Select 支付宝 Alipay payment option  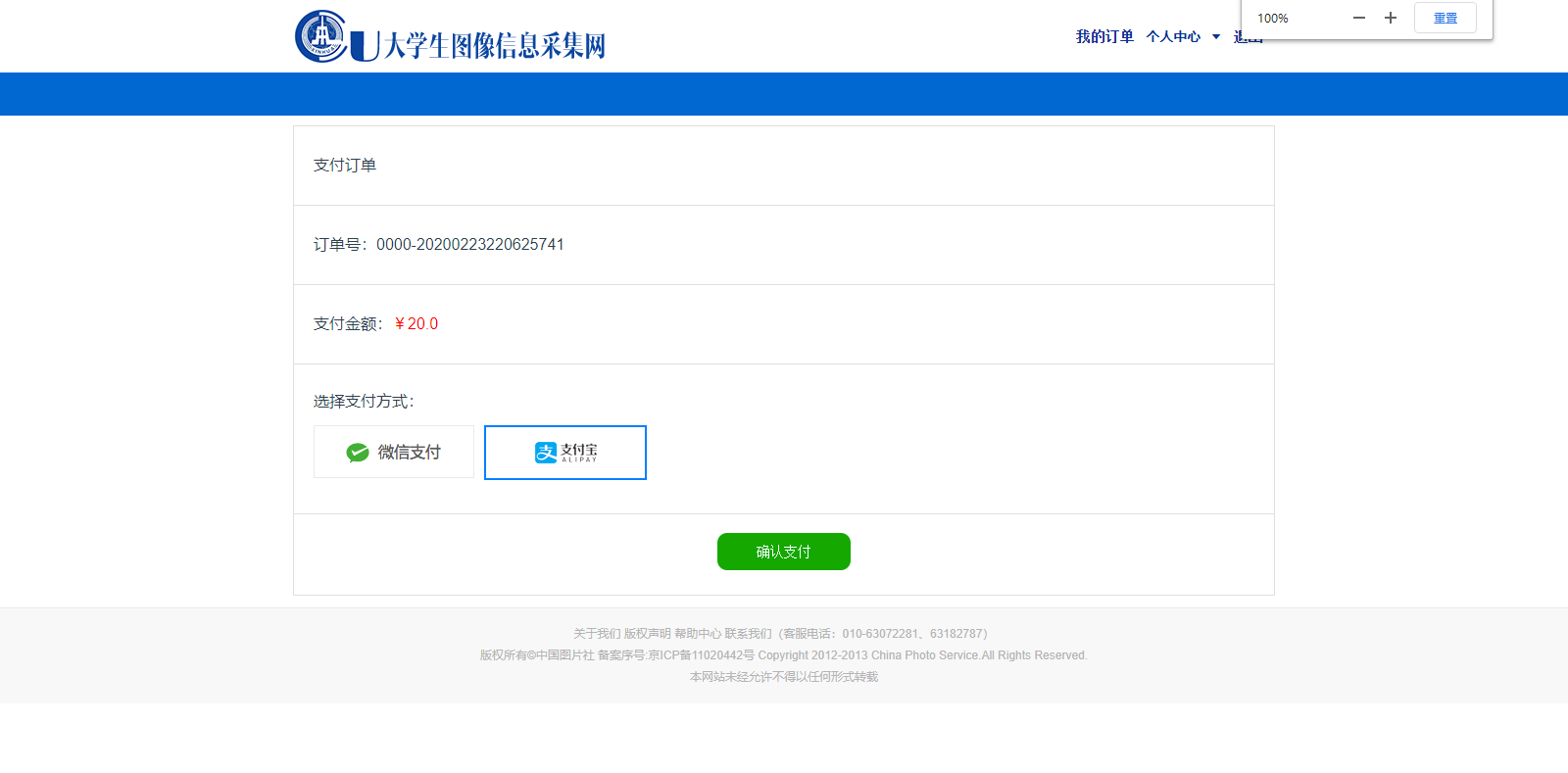565,452
